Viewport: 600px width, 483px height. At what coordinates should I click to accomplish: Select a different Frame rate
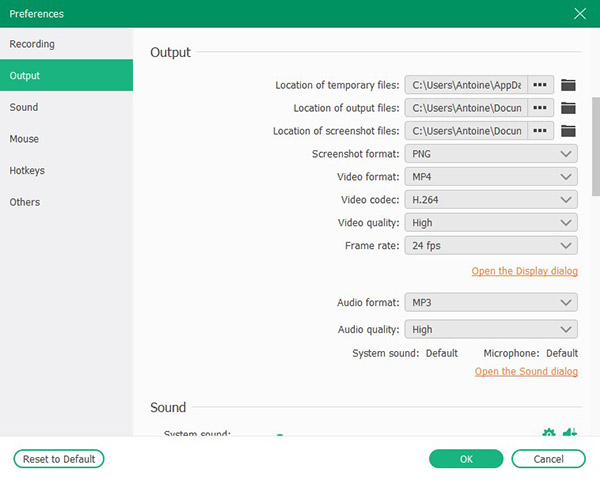pyautogui.click(x=491, y=246)
